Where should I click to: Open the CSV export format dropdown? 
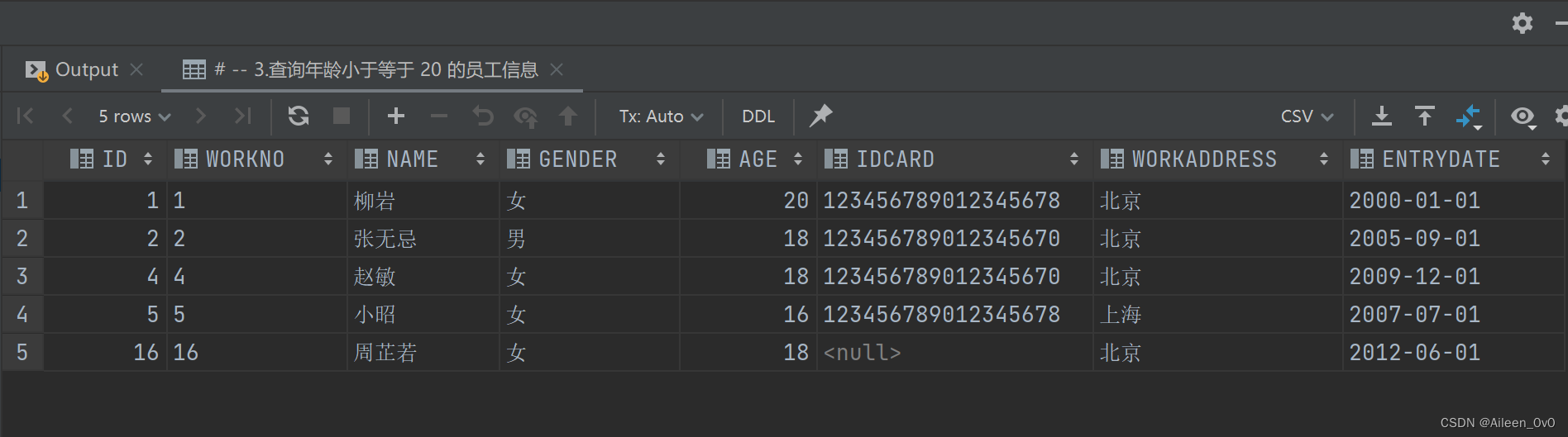pyautogui.click(x=1307, y=116)
